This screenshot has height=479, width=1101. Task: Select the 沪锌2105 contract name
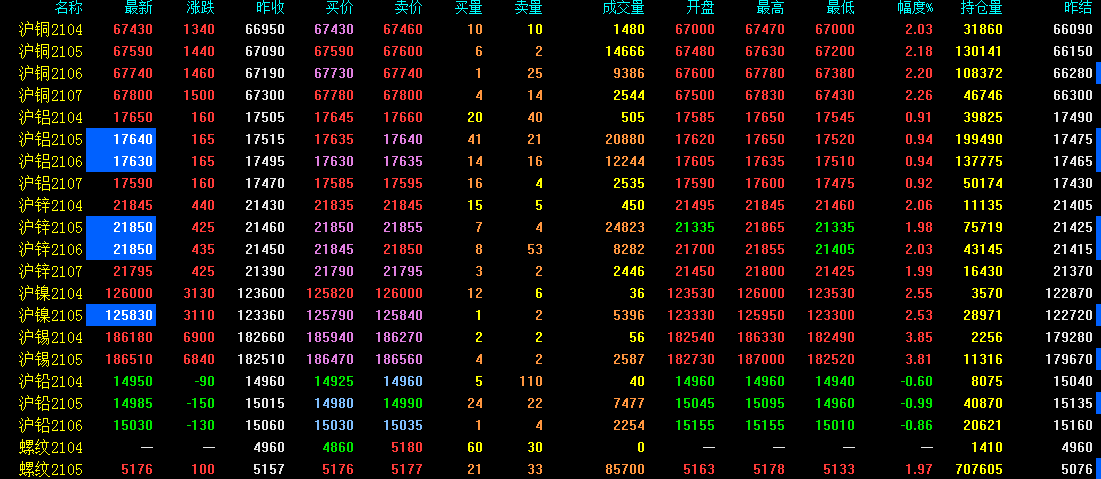point(51,228)
